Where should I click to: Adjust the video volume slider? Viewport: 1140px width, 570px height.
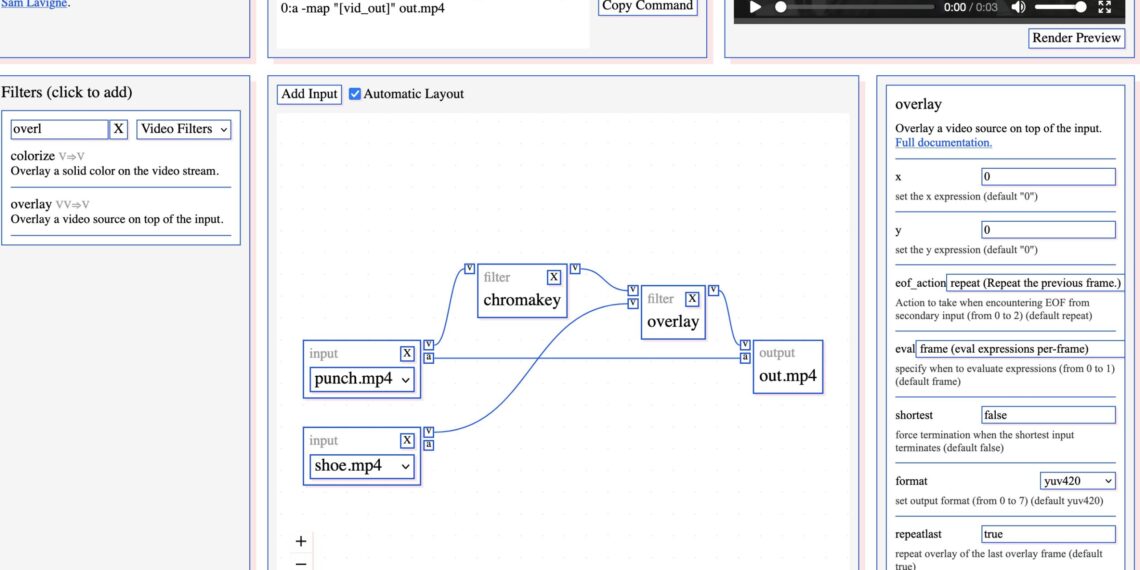pyautogui.click(x=1060, y=7)
